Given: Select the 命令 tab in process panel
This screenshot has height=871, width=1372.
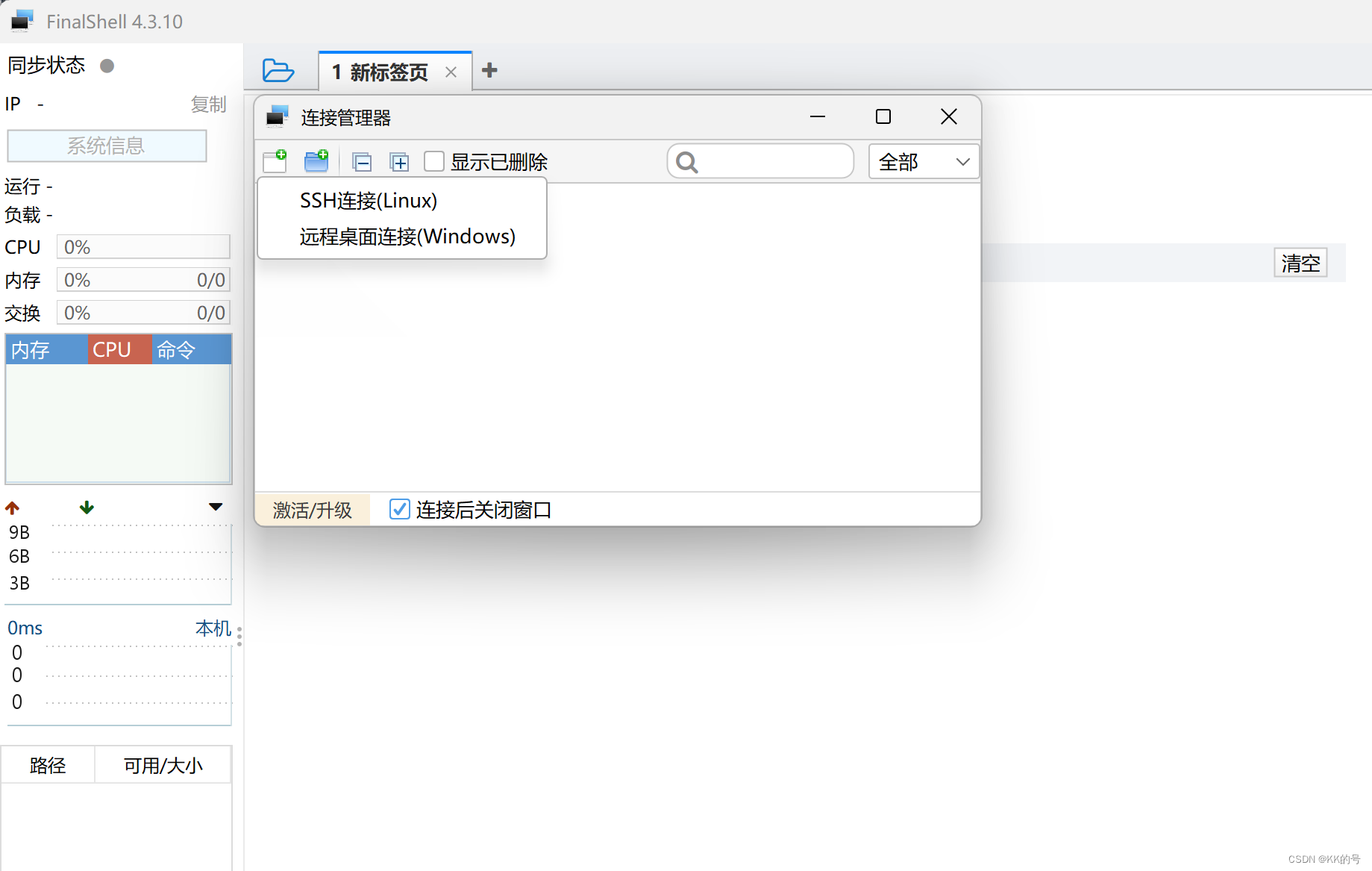Looking at the screenshot, I should (x=191, y=349).
